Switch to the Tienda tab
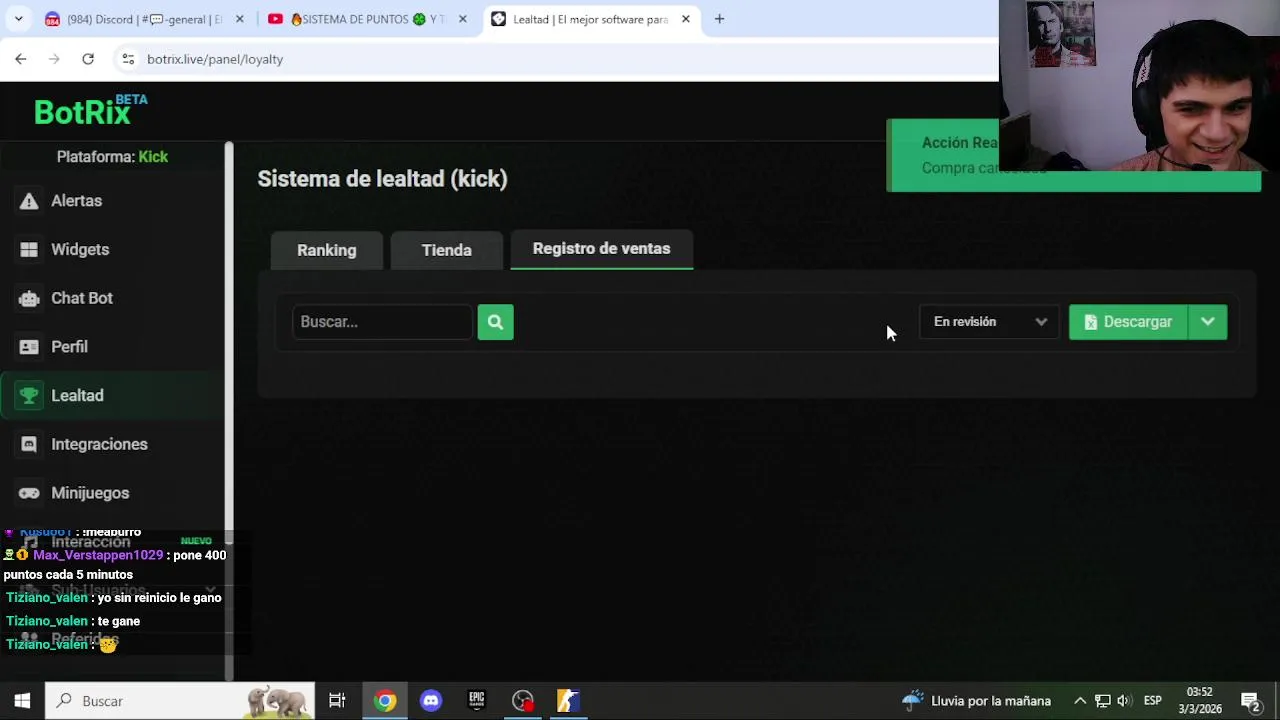The image size is (1280, 720). click(446, 250)
